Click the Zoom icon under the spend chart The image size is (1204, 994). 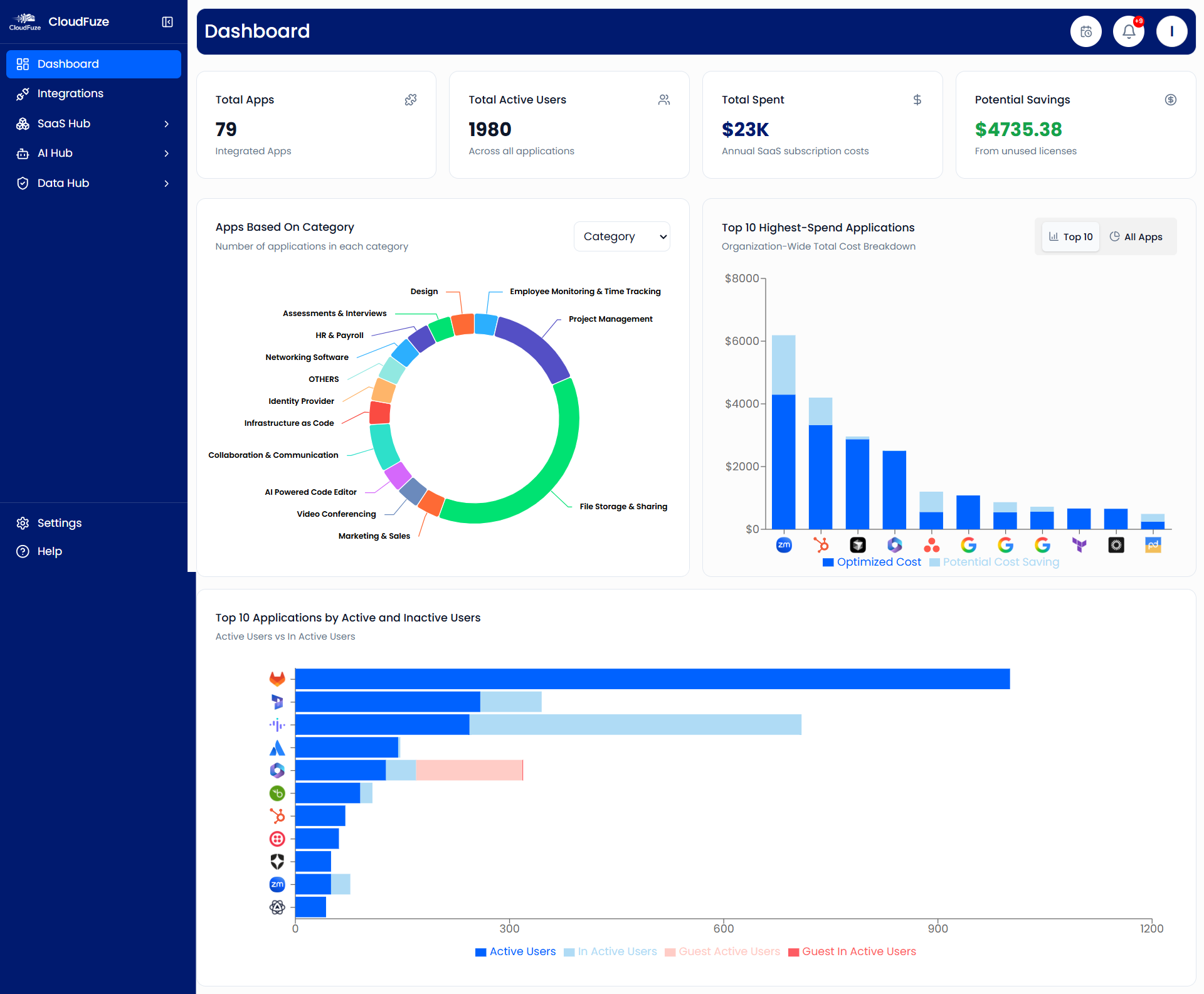(784, 545)
